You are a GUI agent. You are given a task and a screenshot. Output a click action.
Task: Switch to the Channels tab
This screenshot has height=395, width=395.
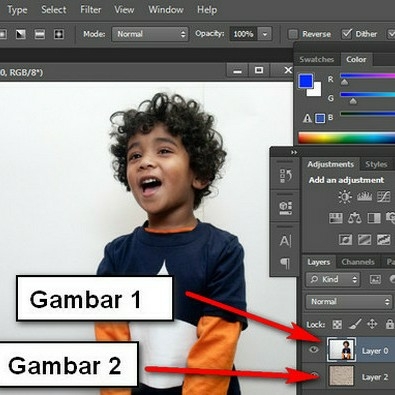(358, 262)
